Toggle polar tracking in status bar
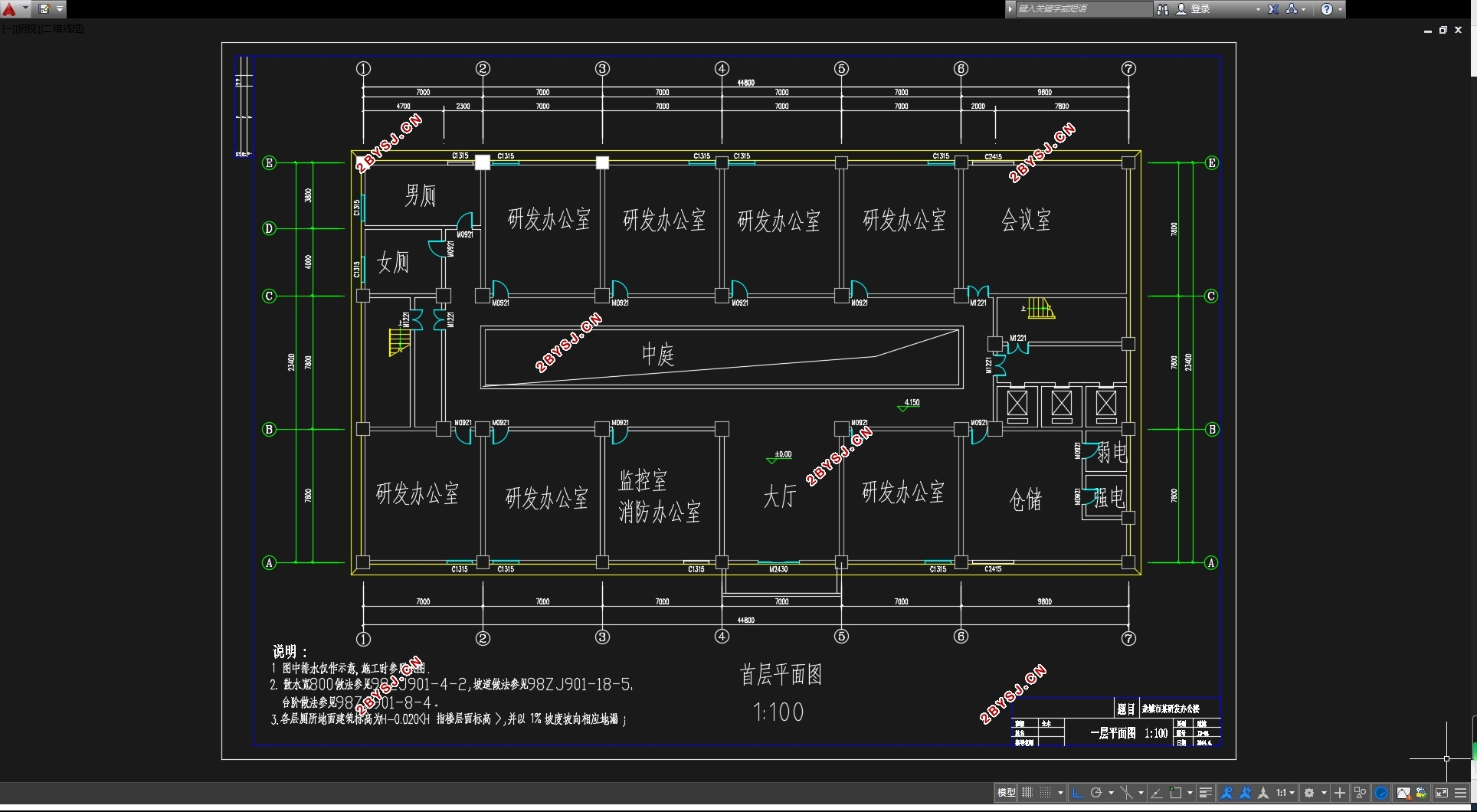1477x812 pixels. 1096,793
